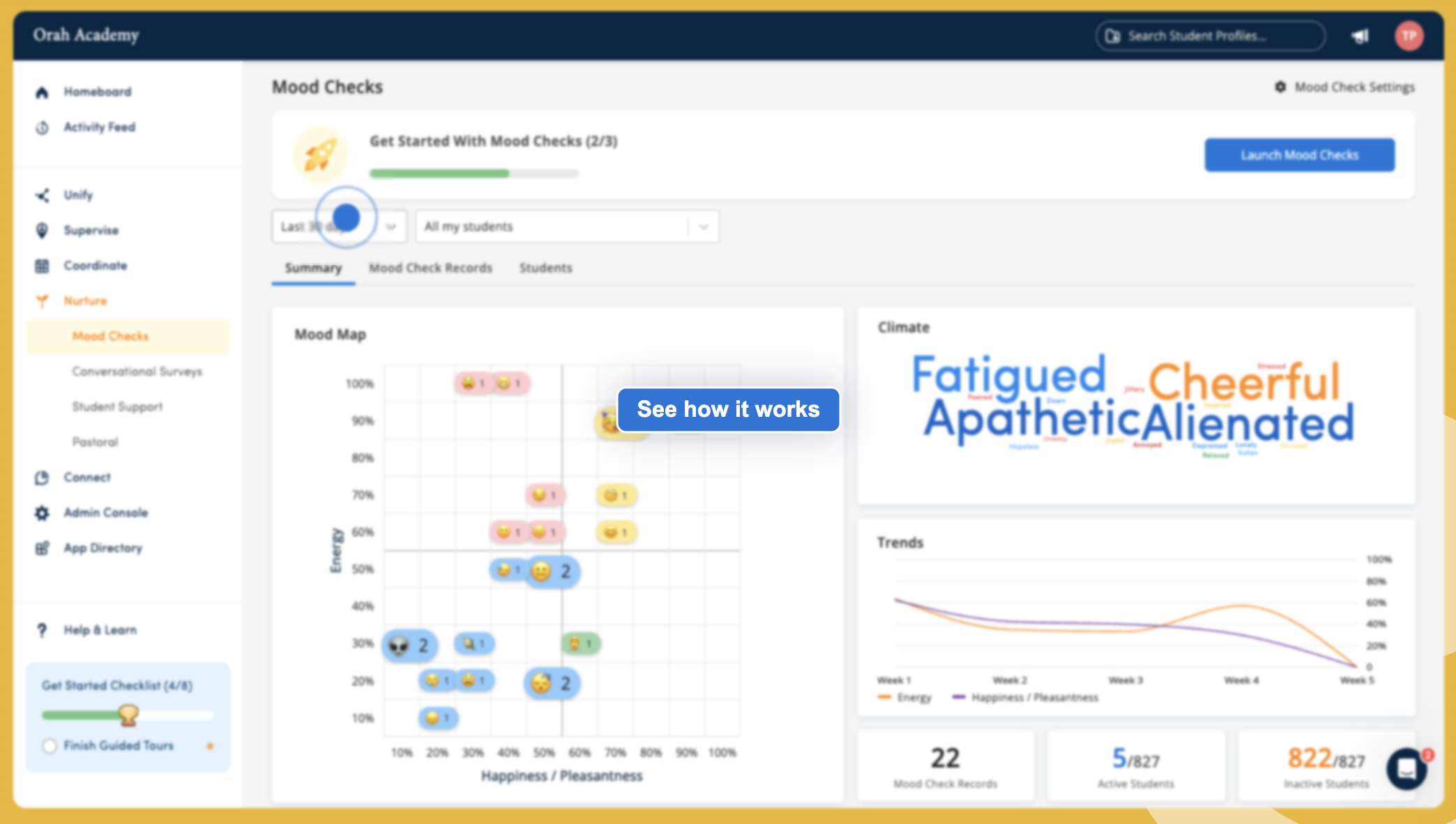Click the Unify sidebar icon
Viewport: 1456px width, 824px height.
43,194
